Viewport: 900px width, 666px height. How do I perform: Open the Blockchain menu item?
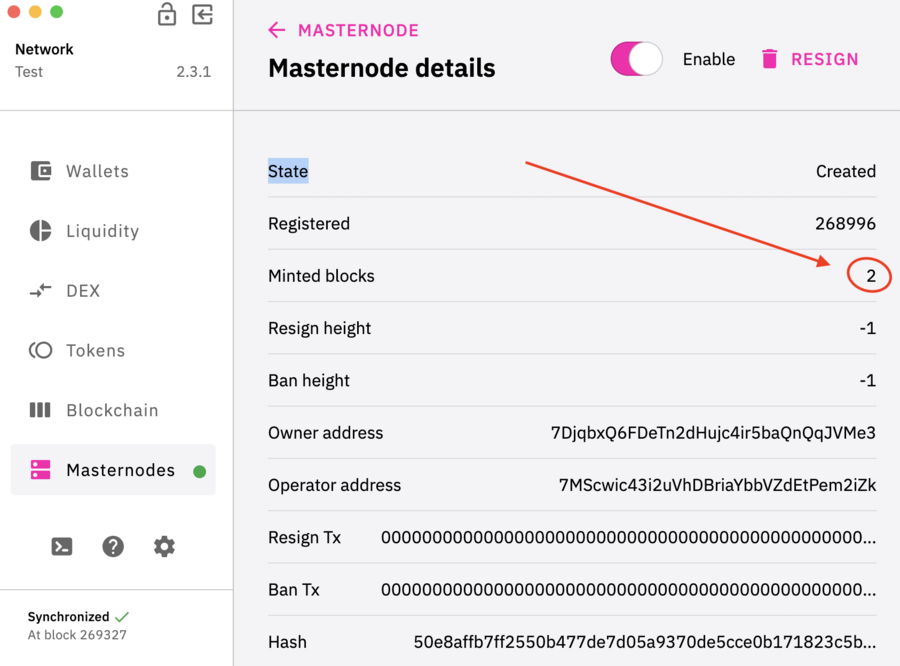(112, 410)
